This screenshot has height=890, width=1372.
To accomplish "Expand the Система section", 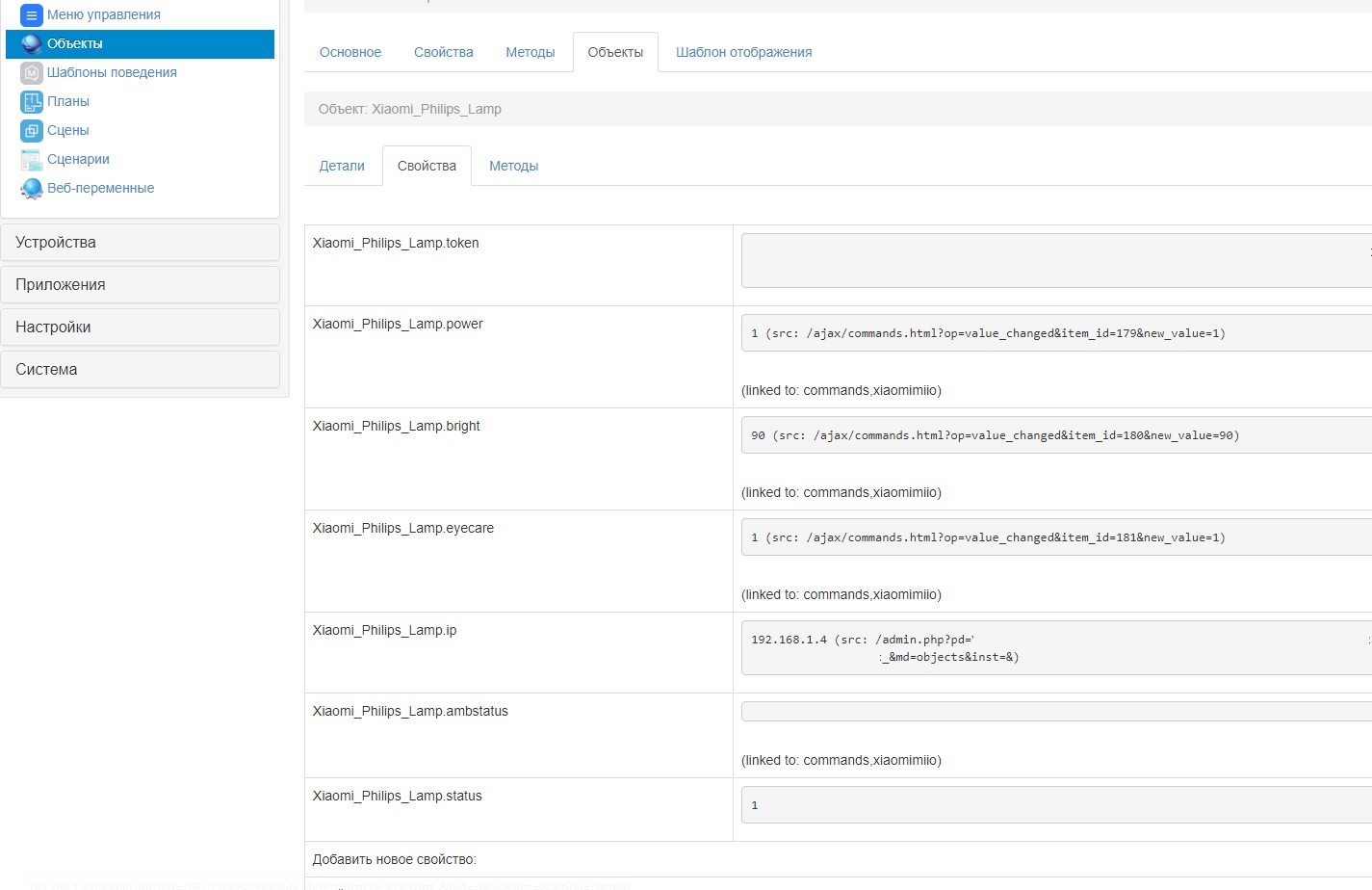I will [141, 370].
